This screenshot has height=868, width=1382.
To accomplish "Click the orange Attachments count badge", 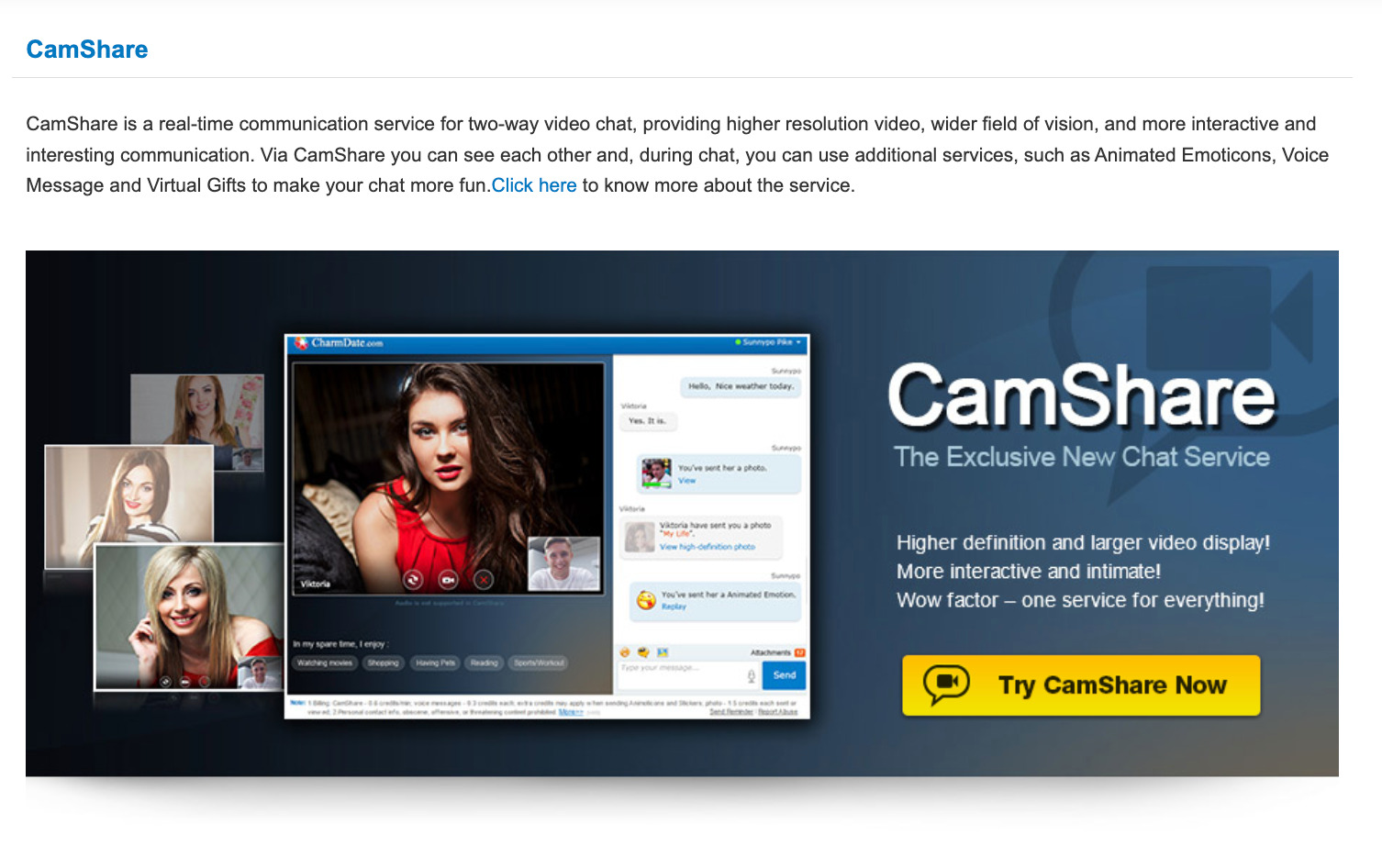I will point(800,652).
